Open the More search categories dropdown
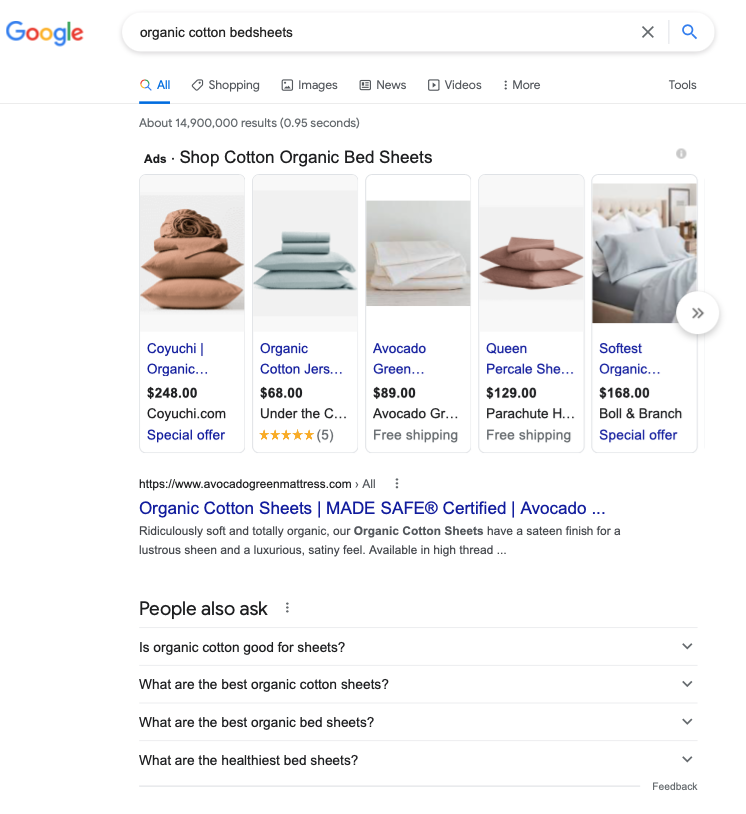 coord(521,85)
